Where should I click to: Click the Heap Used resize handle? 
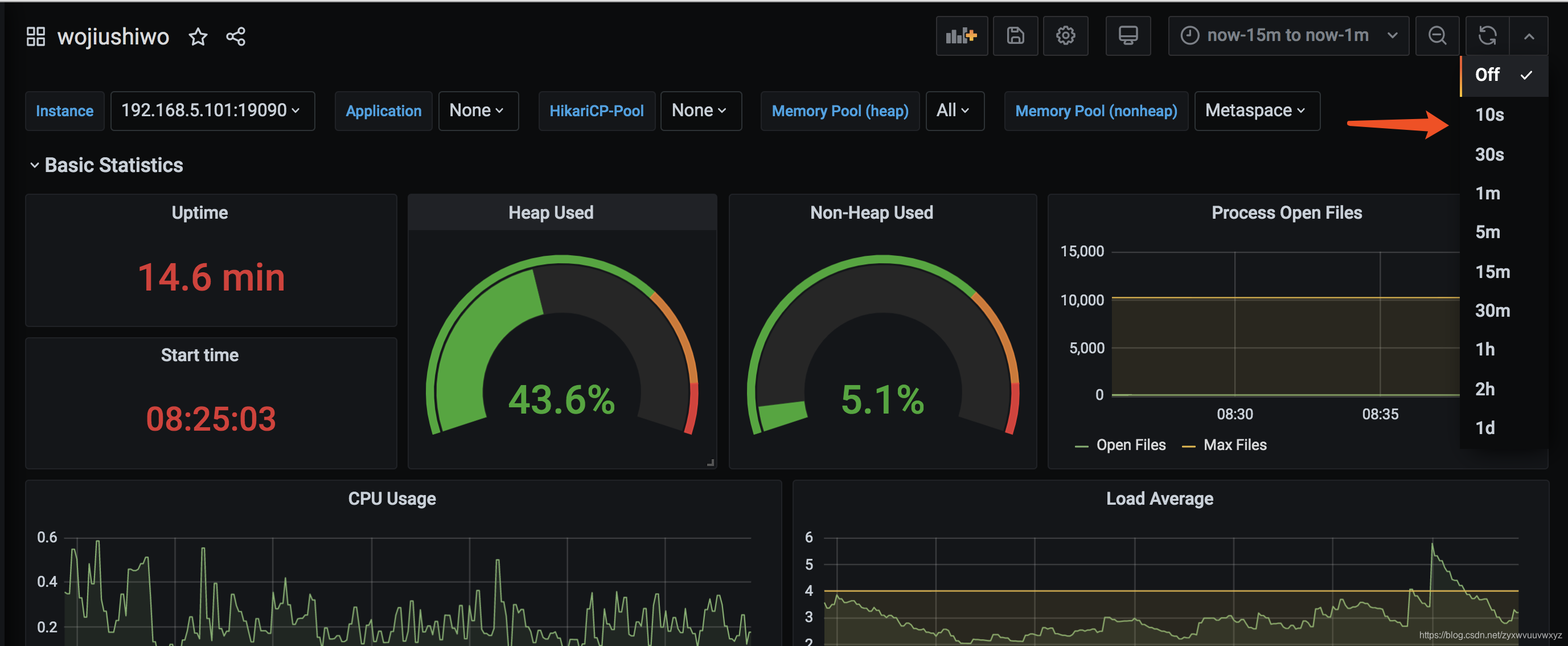click(711, 463)
